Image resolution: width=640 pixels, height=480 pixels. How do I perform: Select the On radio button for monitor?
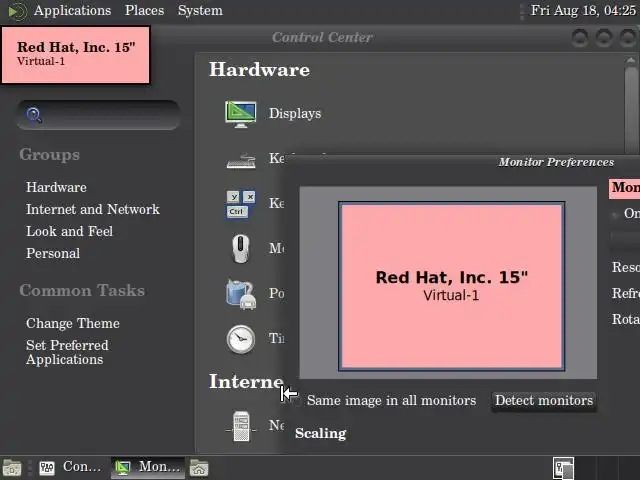click(x=615, y=214)
